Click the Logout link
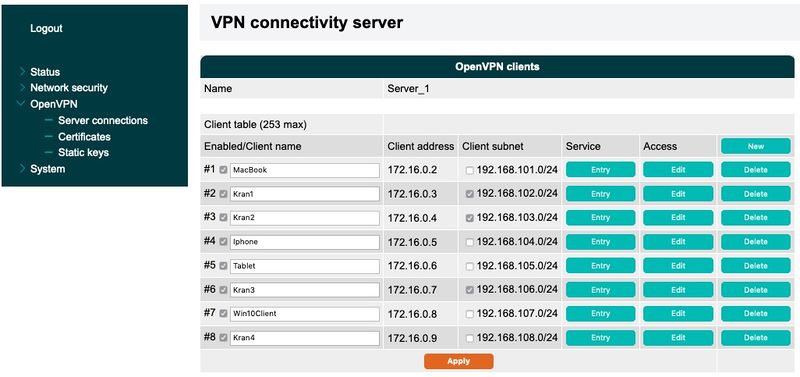 tap(46, 29)
